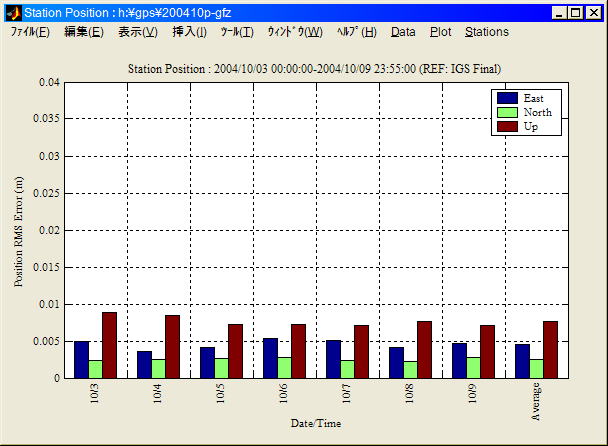Open the ツール(T) menu

point(237,32)
